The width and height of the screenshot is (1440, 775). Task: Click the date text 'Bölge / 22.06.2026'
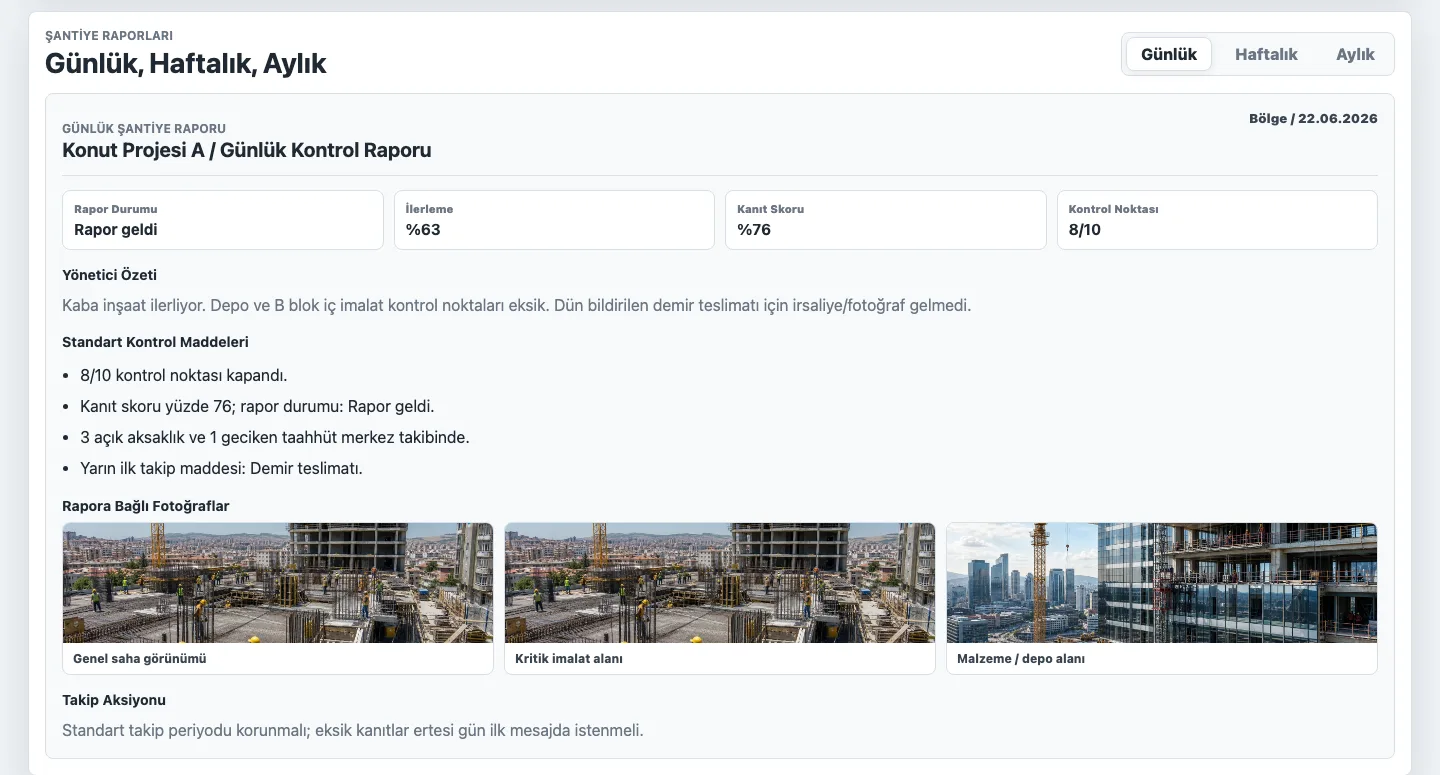pyautogui.click(x=1313, y=118)
